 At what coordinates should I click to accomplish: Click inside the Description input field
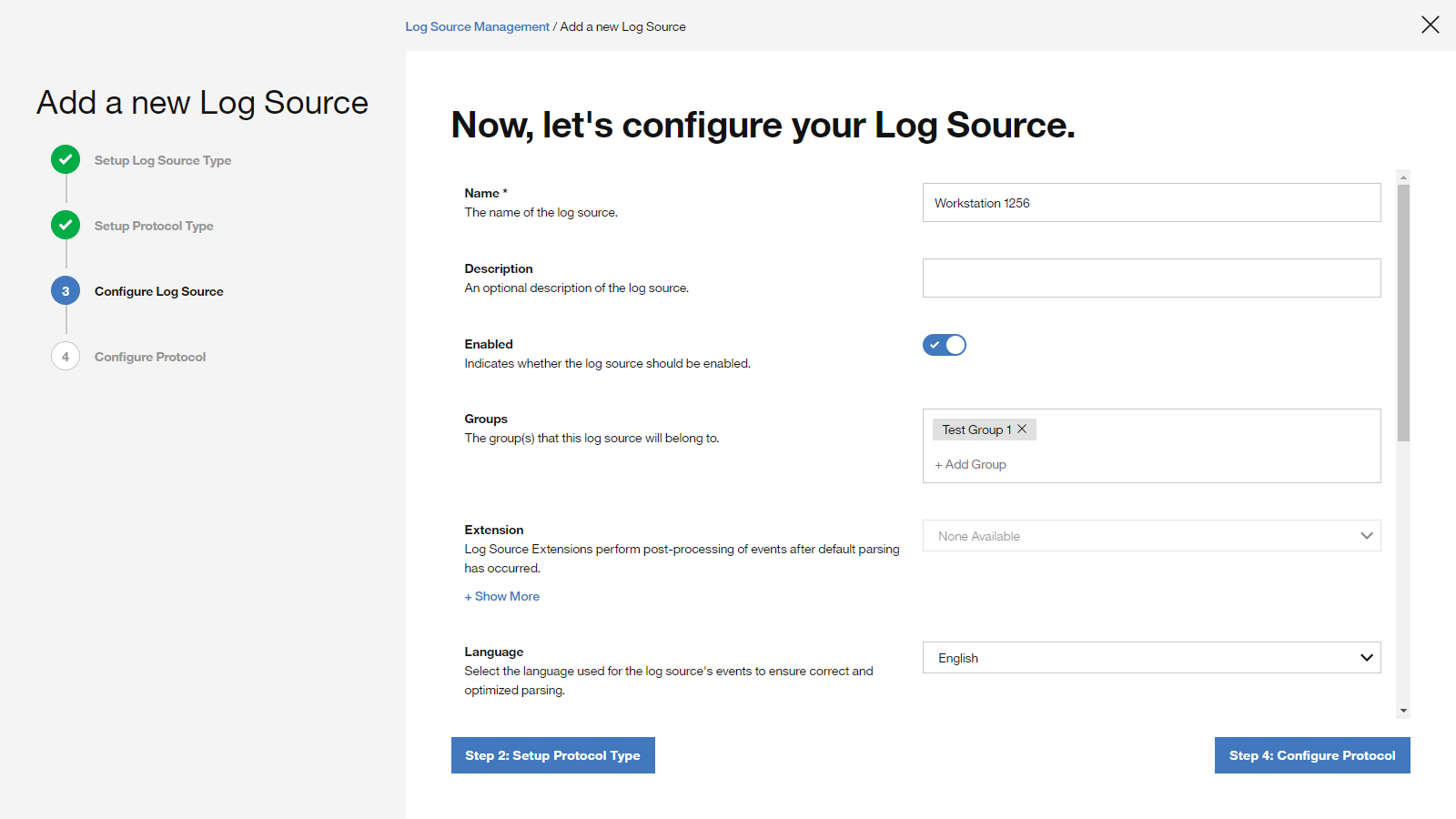coord(1151,278)
